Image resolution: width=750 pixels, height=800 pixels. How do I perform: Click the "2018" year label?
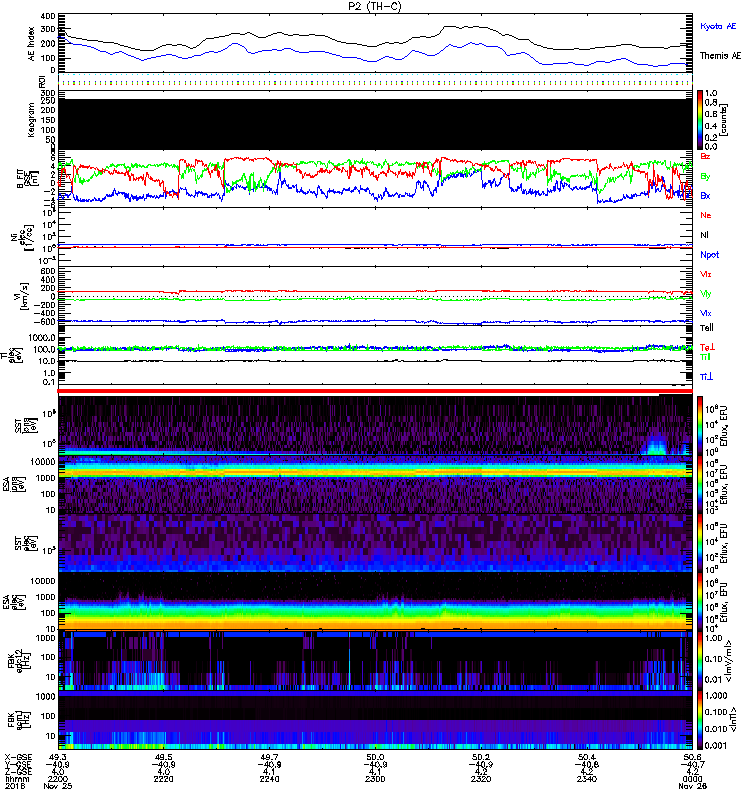click(x=15, y=786)
